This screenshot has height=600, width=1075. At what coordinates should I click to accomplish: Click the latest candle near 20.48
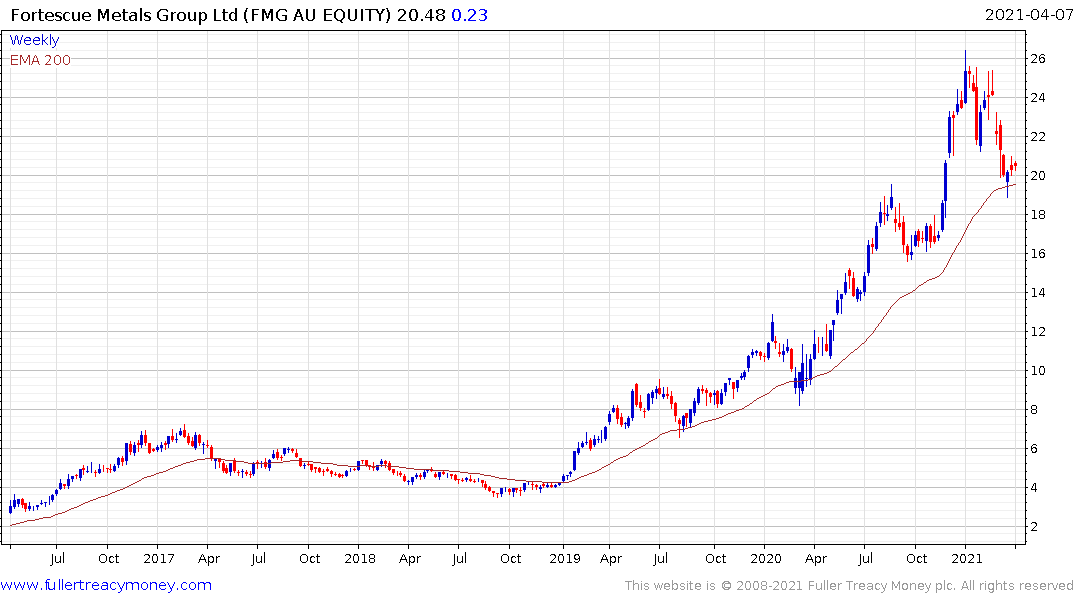click(1015, 166)
